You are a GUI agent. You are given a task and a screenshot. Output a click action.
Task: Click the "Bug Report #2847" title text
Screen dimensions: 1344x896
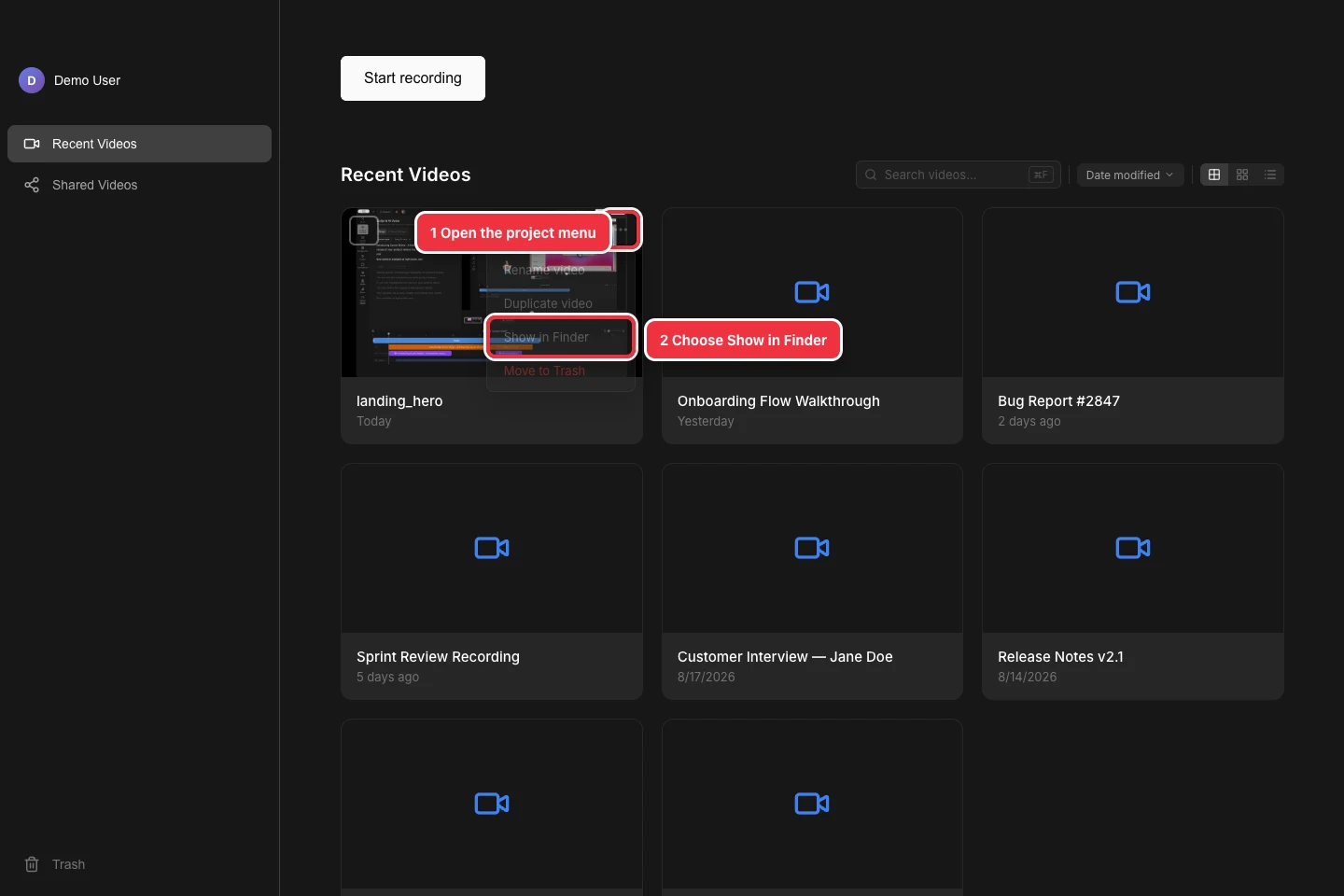1058,401
